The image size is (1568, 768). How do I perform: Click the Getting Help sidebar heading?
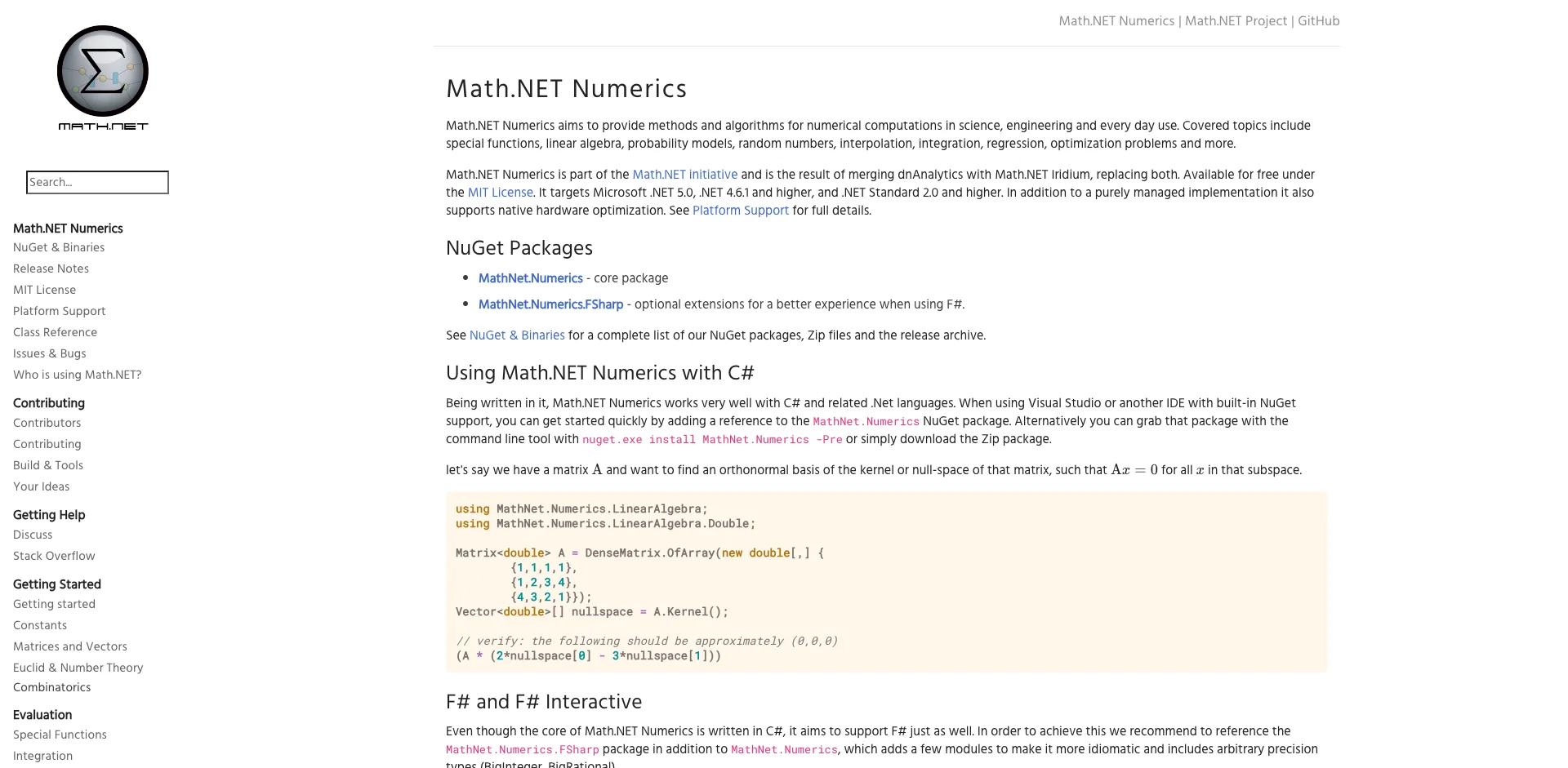49,515
